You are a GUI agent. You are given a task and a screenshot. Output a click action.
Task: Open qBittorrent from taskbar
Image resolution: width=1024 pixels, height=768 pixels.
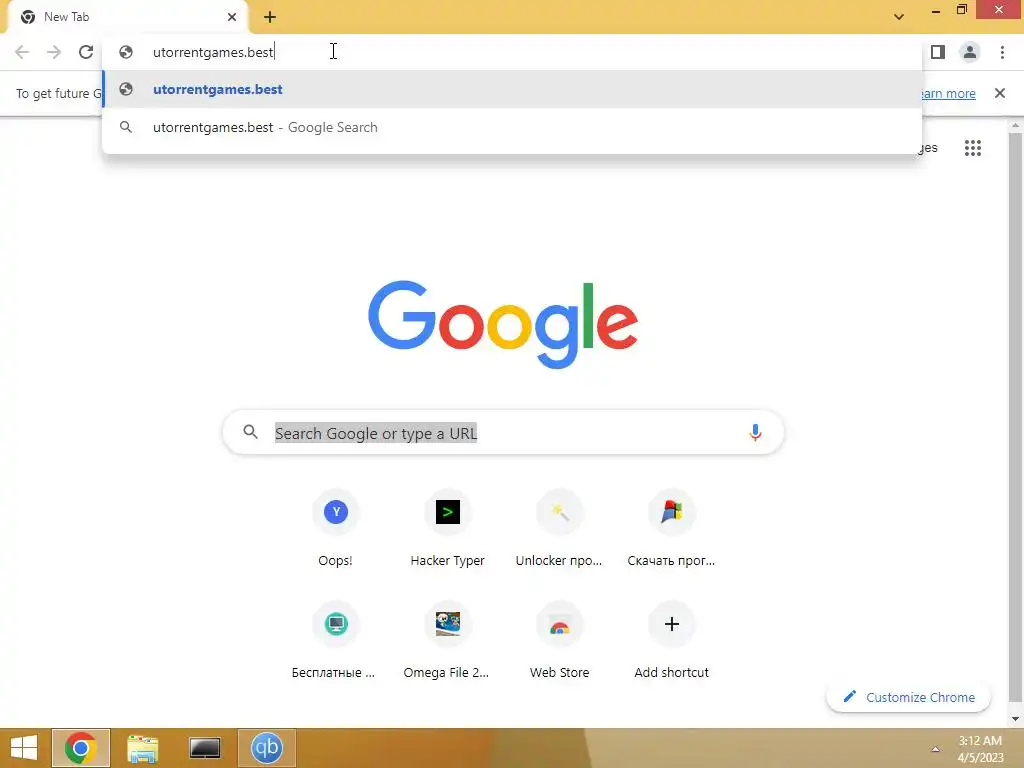266,748
